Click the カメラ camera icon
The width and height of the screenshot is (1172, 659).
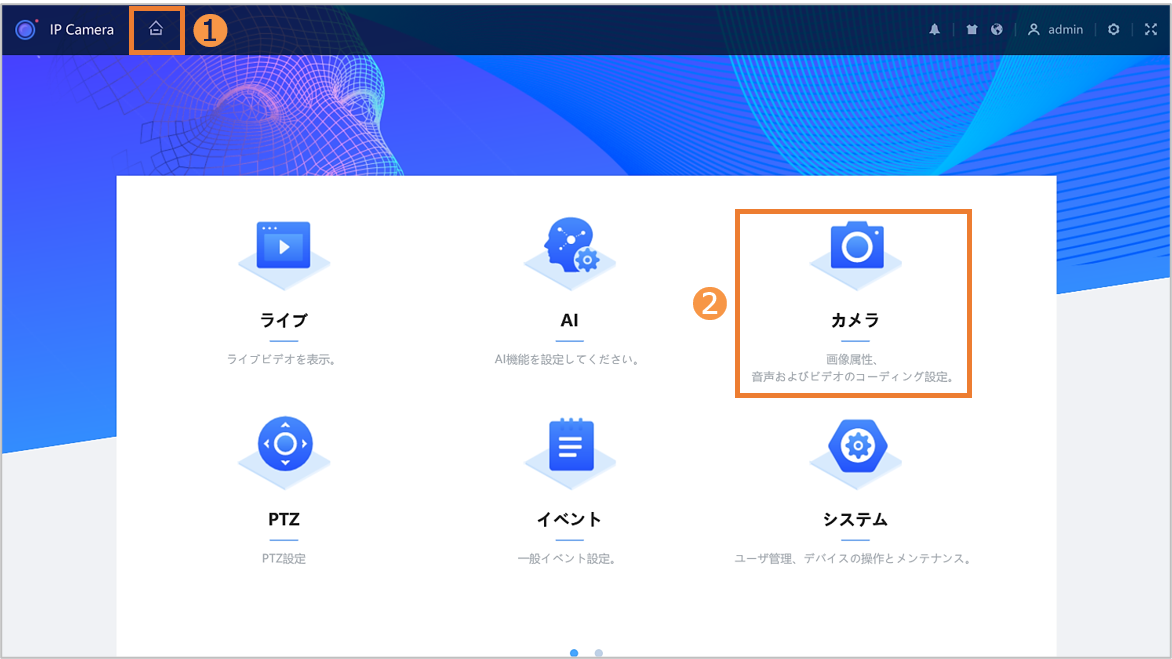(856, 246)
